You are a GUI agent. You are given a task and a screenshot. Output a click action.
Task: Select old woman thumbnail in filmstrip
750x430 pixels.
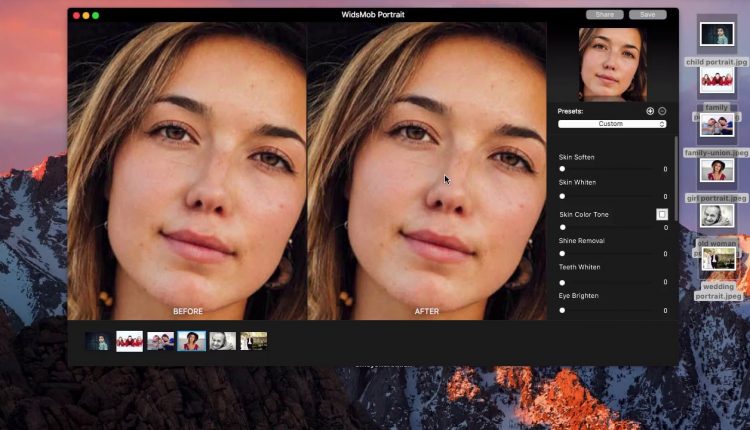tap(222, 342)
